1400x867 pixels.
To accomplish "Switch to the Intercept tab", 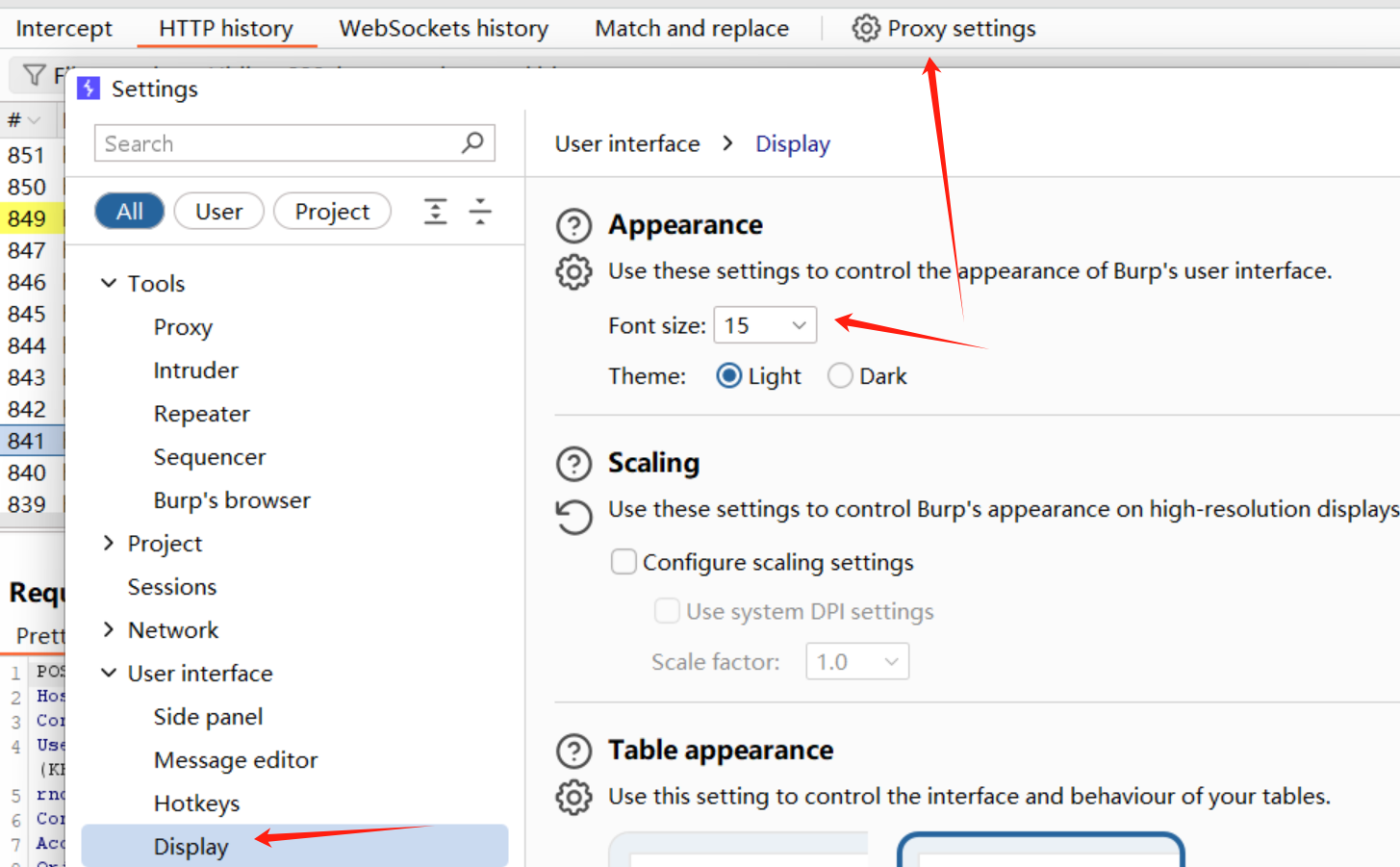I will click(64, 28).
